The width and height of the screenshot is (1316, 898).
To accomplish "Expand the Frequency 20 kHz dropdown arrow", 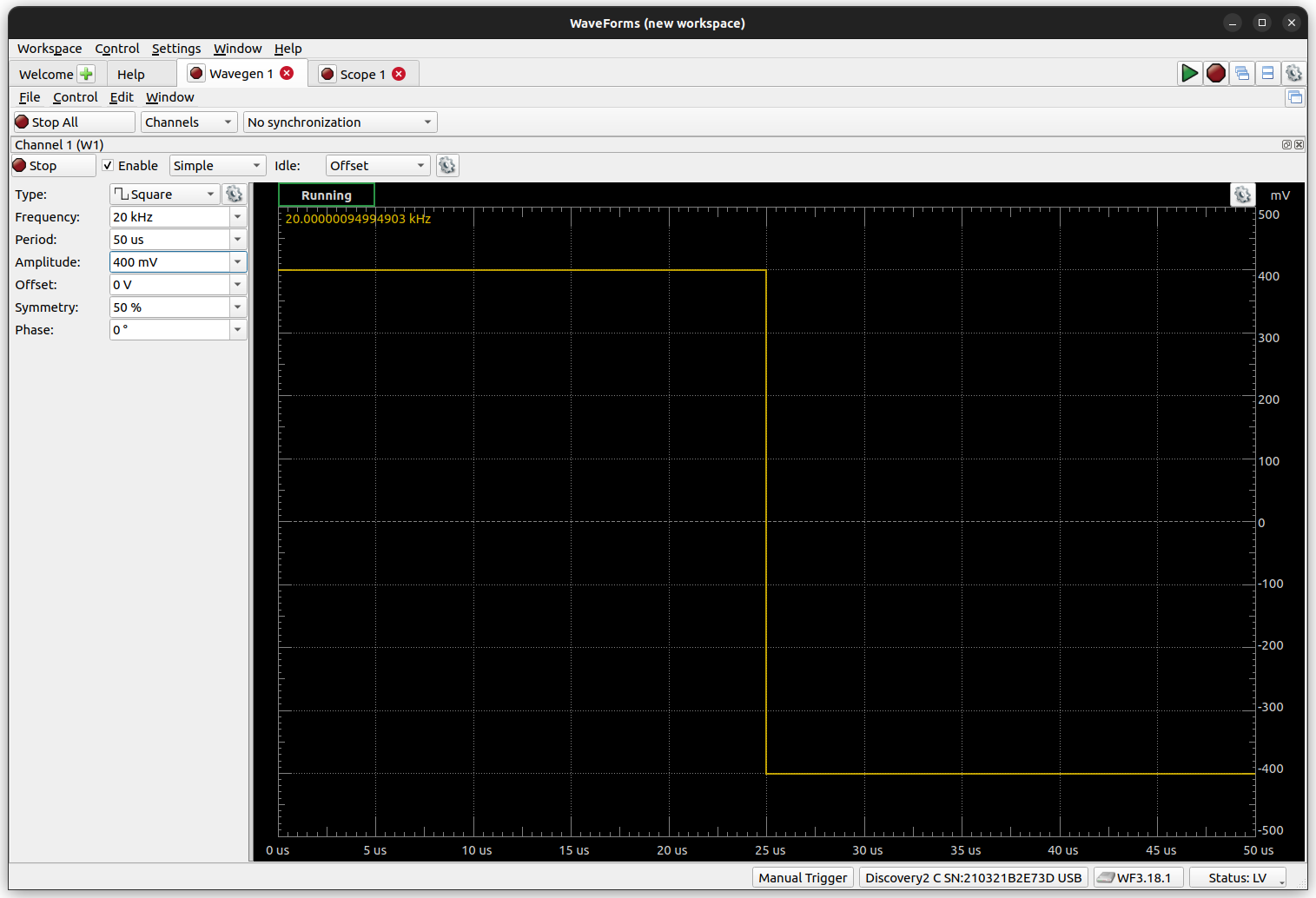I will pos(237,217).
